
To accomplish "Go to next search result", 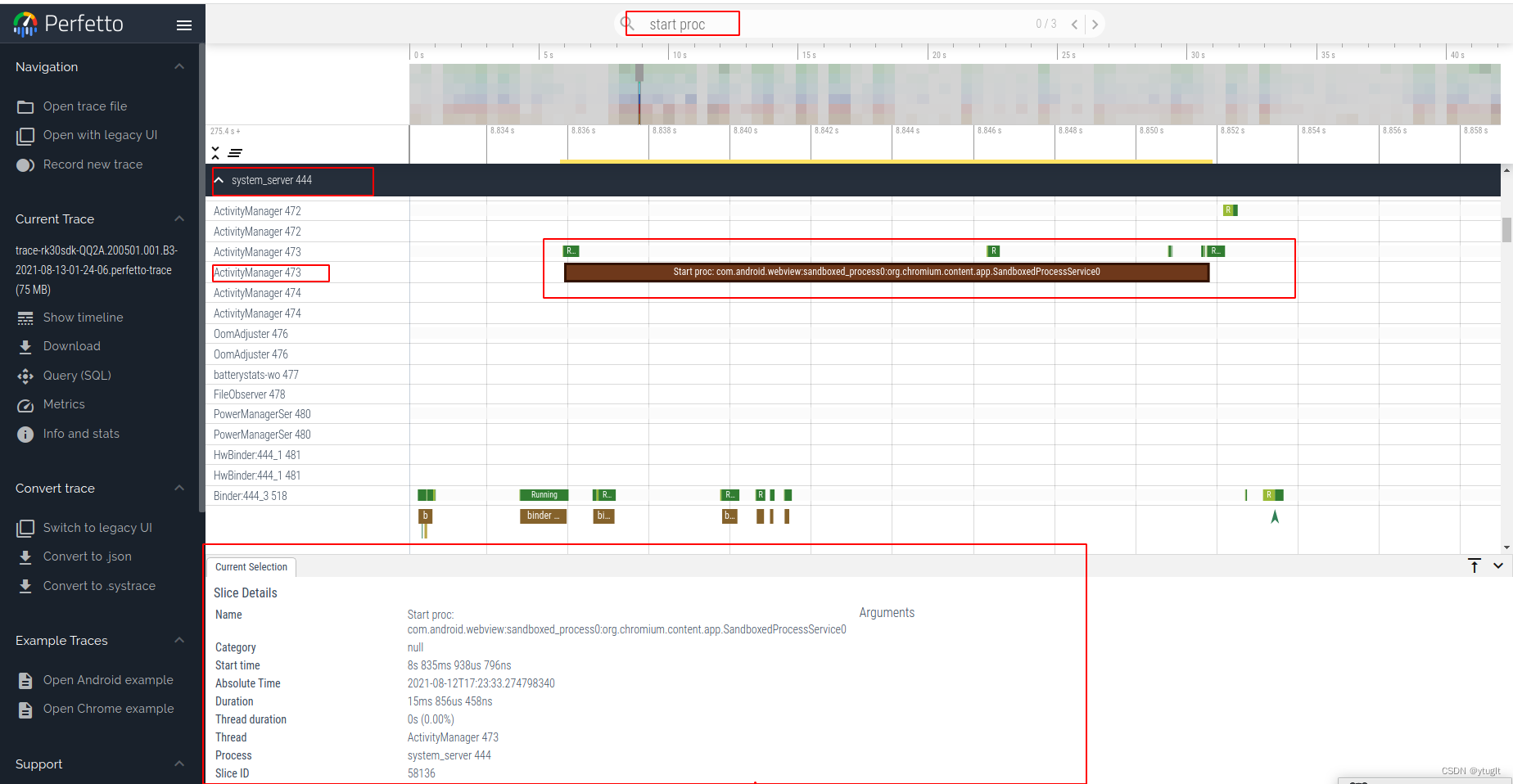I will [x=1095, y=25].
